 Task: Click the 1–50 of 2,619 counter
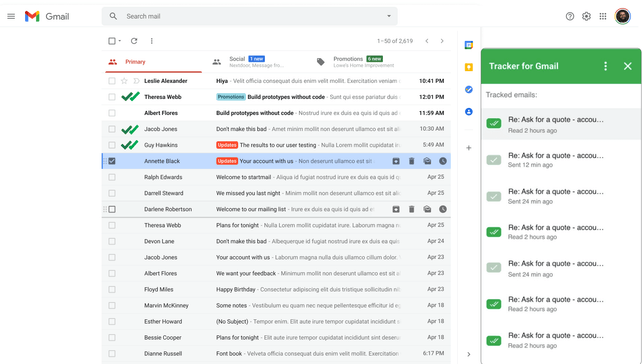pyautogui.click(x=395, y=41)
